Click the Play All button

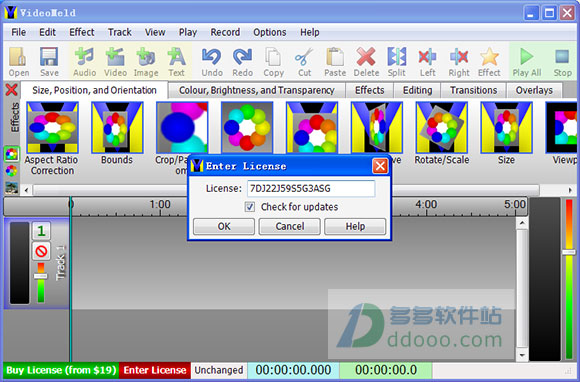527,62
